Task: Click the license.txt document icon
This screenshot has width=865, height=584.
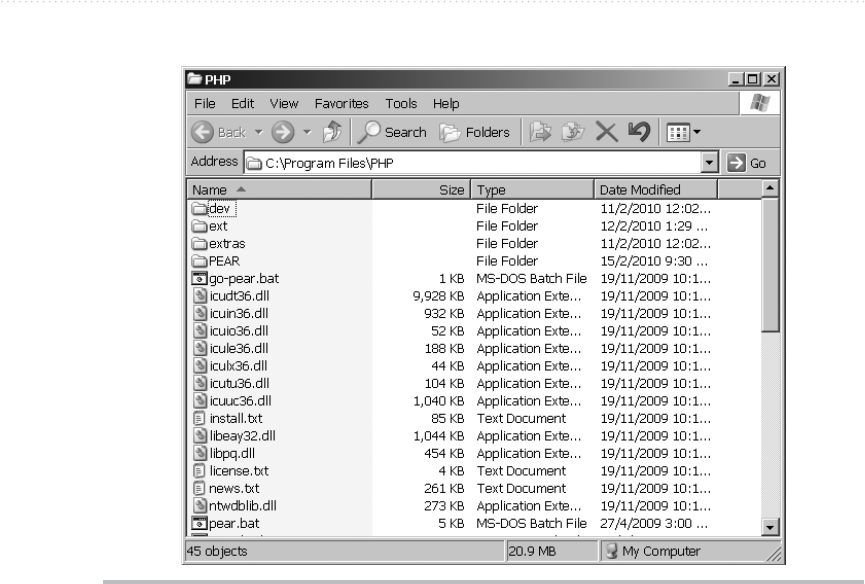Action: (200, 471)
